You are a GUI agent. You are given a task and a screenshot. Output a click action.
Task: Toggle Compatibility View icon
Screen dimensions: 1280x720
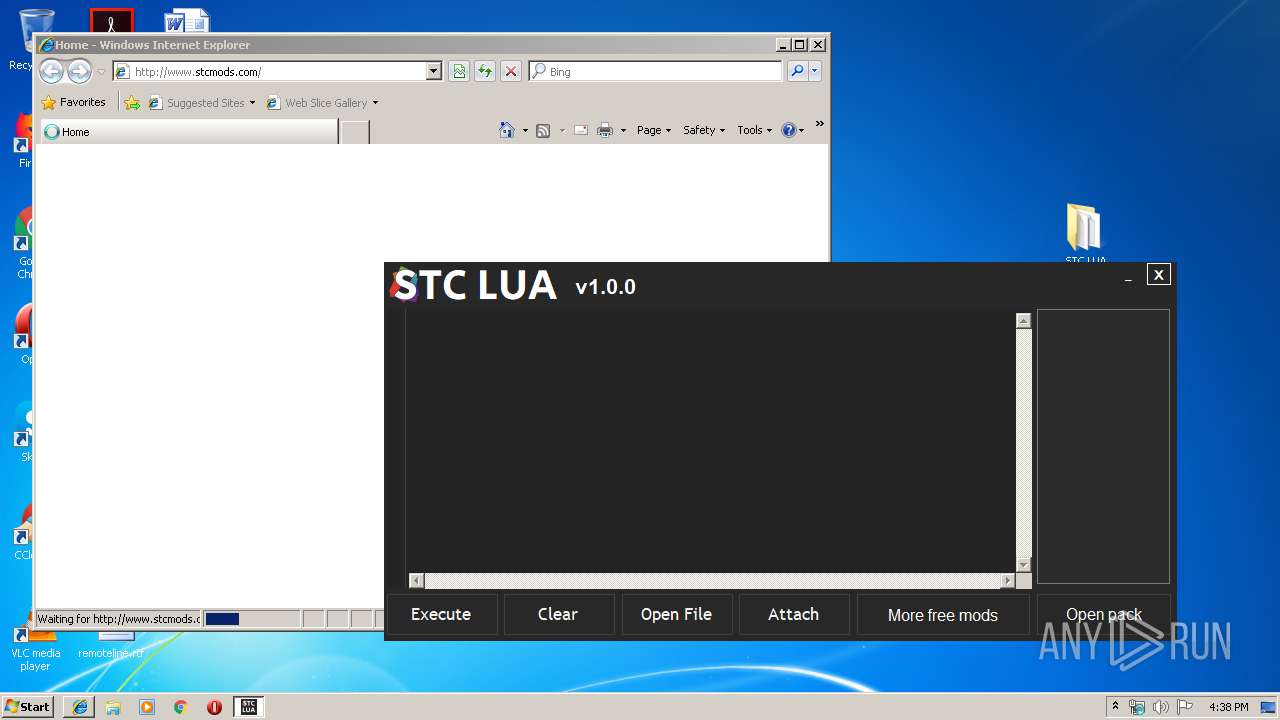459,71
